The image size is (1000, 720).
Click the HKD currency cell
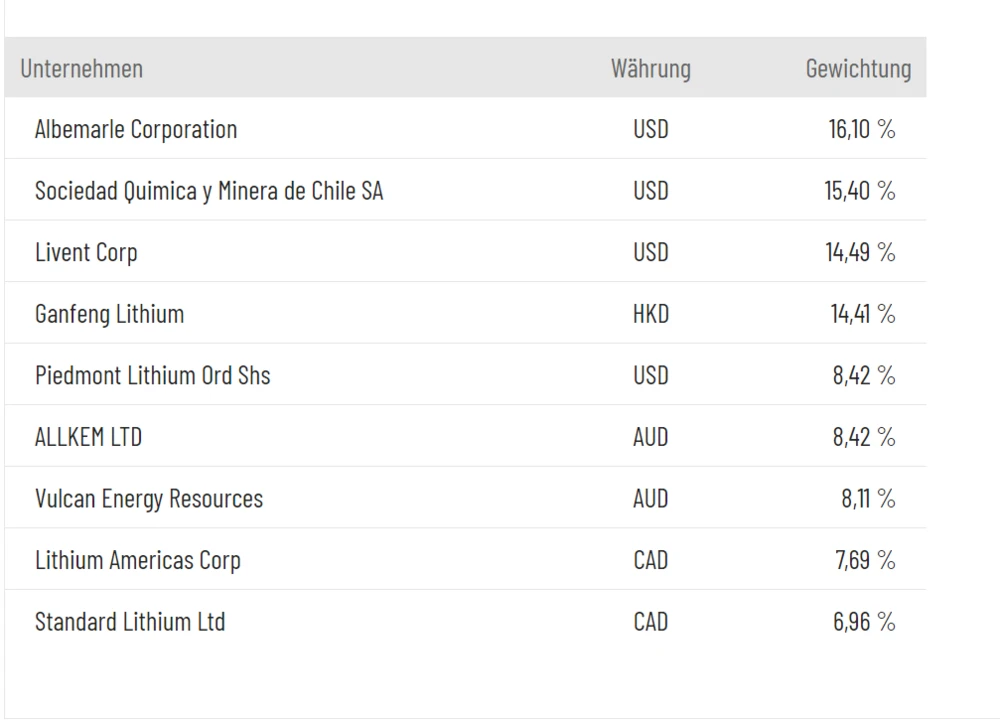tap(650, 314)
